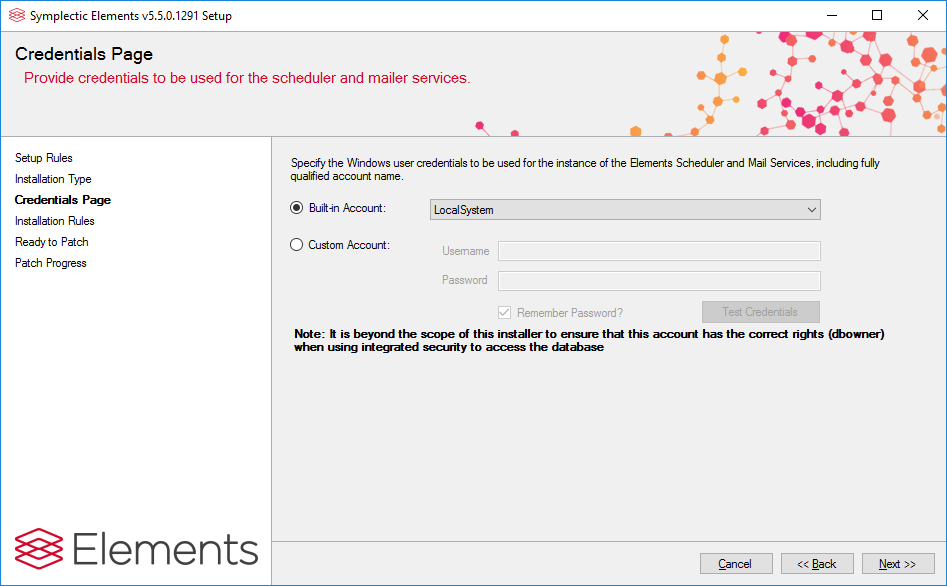Open the Credentials Page step

pyautogui.click(x=63, y=200)
